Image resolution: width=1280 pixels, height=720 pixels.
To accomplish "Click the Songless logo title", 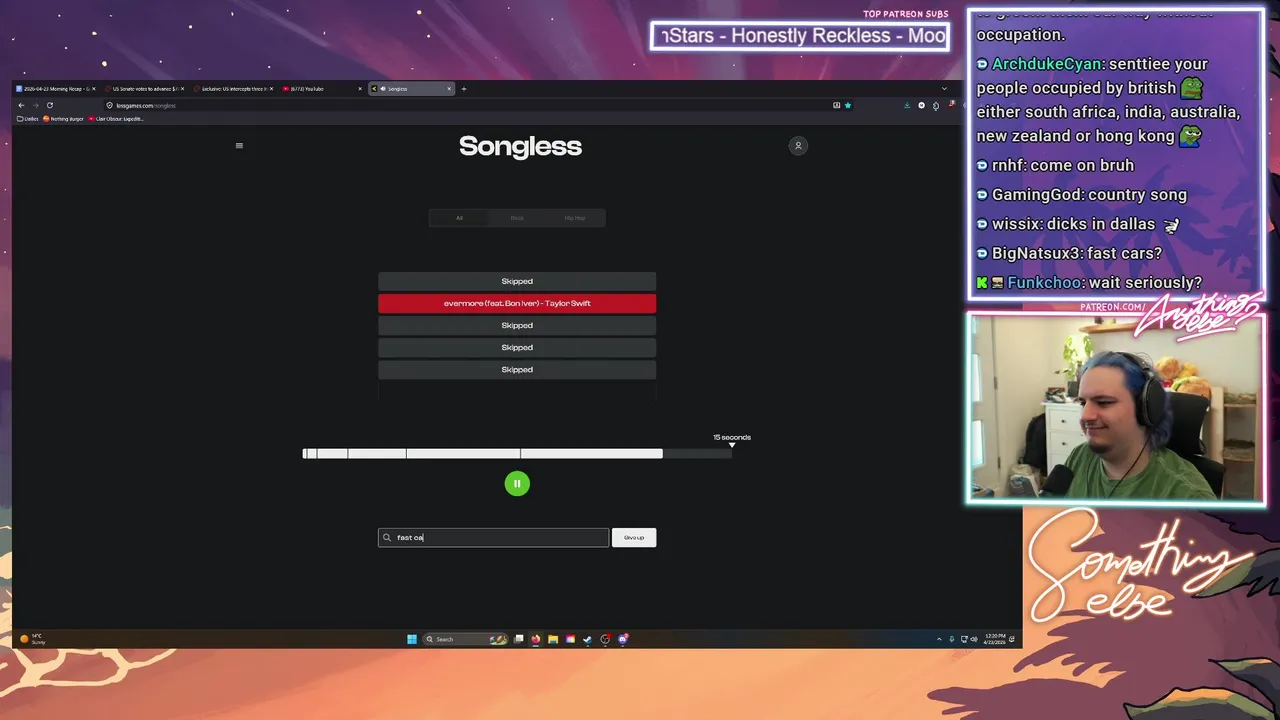I will click(520, 146).
